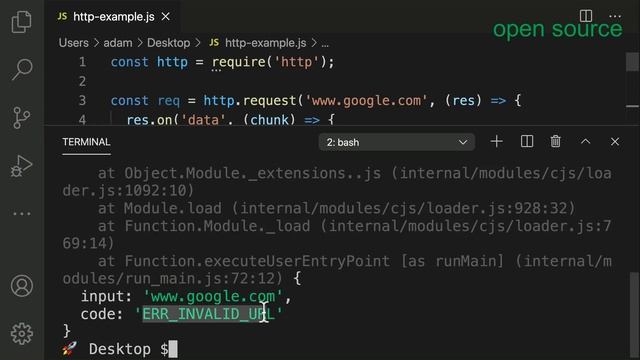The image size is (640, 360).
Task: Open the Run and Debug view
Action: (x=22, y=166)
